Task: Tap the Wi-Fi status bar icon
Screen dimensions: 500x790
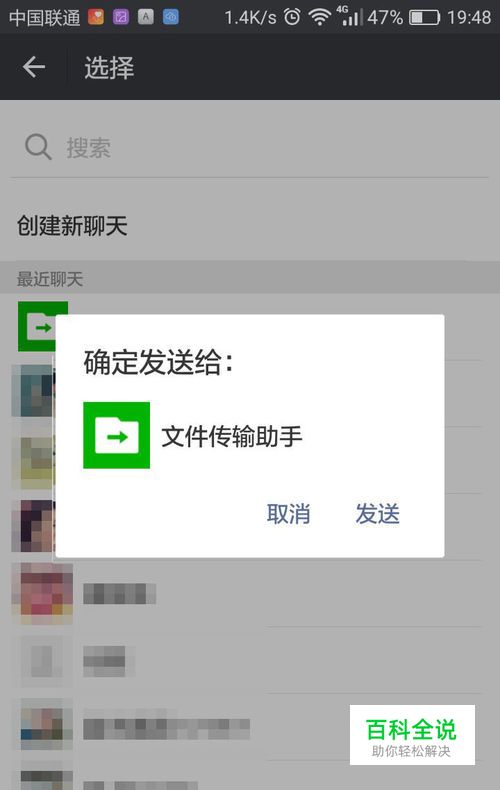Action: coord(319,18)
